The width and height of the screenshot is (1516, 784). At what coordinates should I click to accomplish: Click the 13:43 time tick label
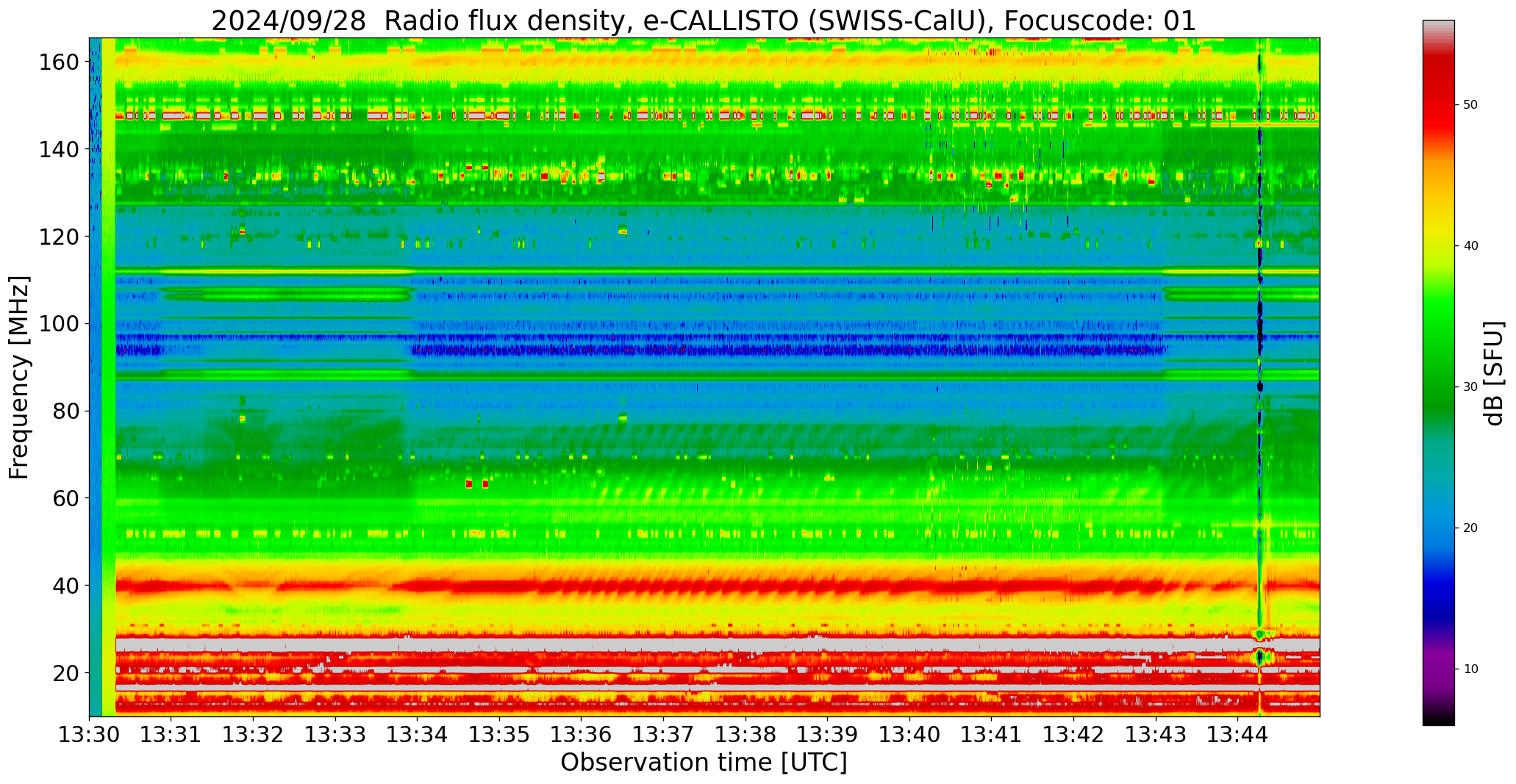point(1155,736)
